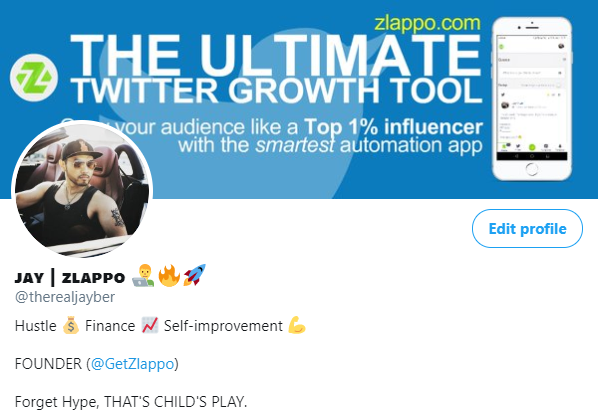
Task: Click THE ULTIMATE headline in header image
Action: click(x=275, y=55)
